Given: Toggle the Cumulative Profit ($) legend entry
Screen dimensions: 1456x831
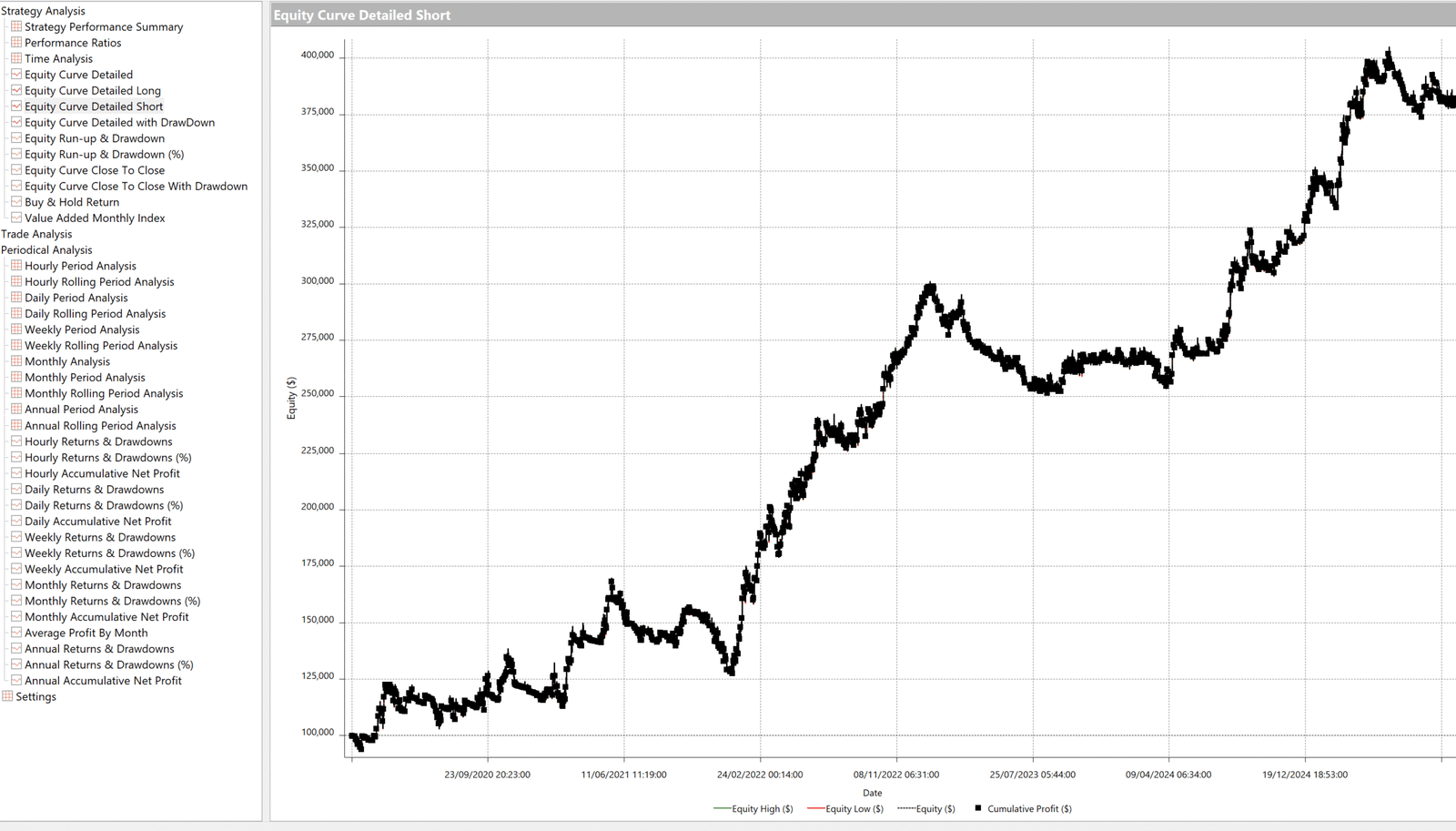Looking at the screenshot, I should click(1029, 809).
